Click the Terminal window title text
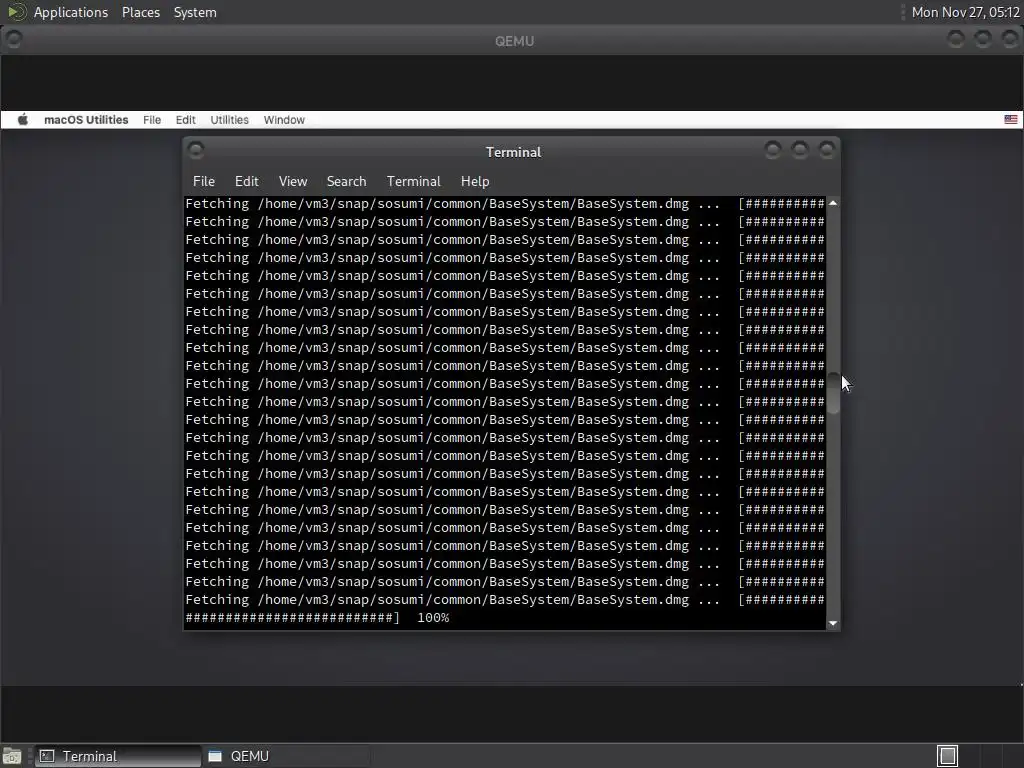The width and height of the screenshot is (1024, 768). pyautogui.click(x=513, y=152)
